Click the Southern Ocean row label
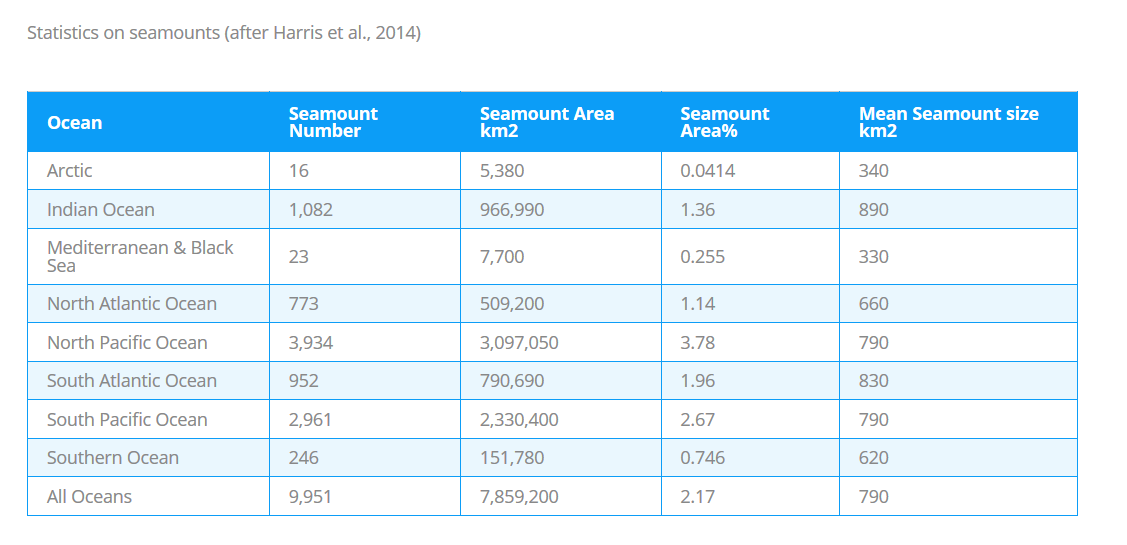Viewport: 1127px width, 545px height. point(113,458)
